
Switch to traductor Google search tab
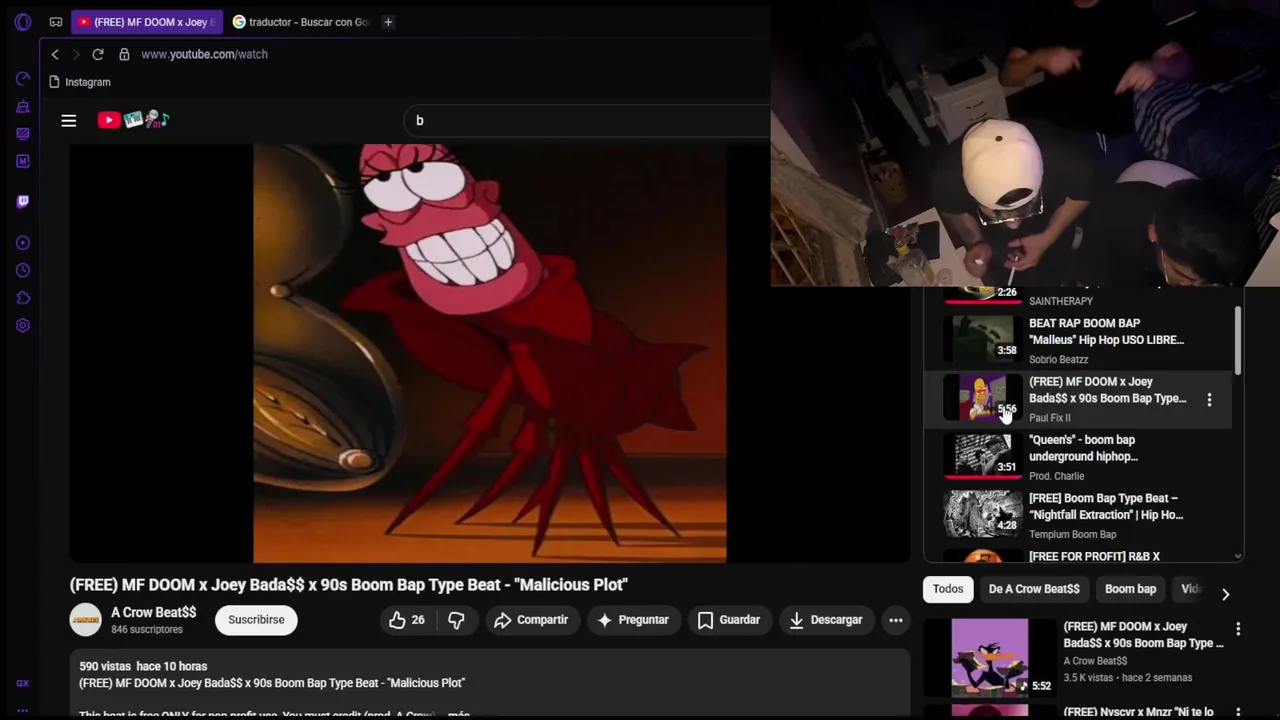(x=301, y=22)
